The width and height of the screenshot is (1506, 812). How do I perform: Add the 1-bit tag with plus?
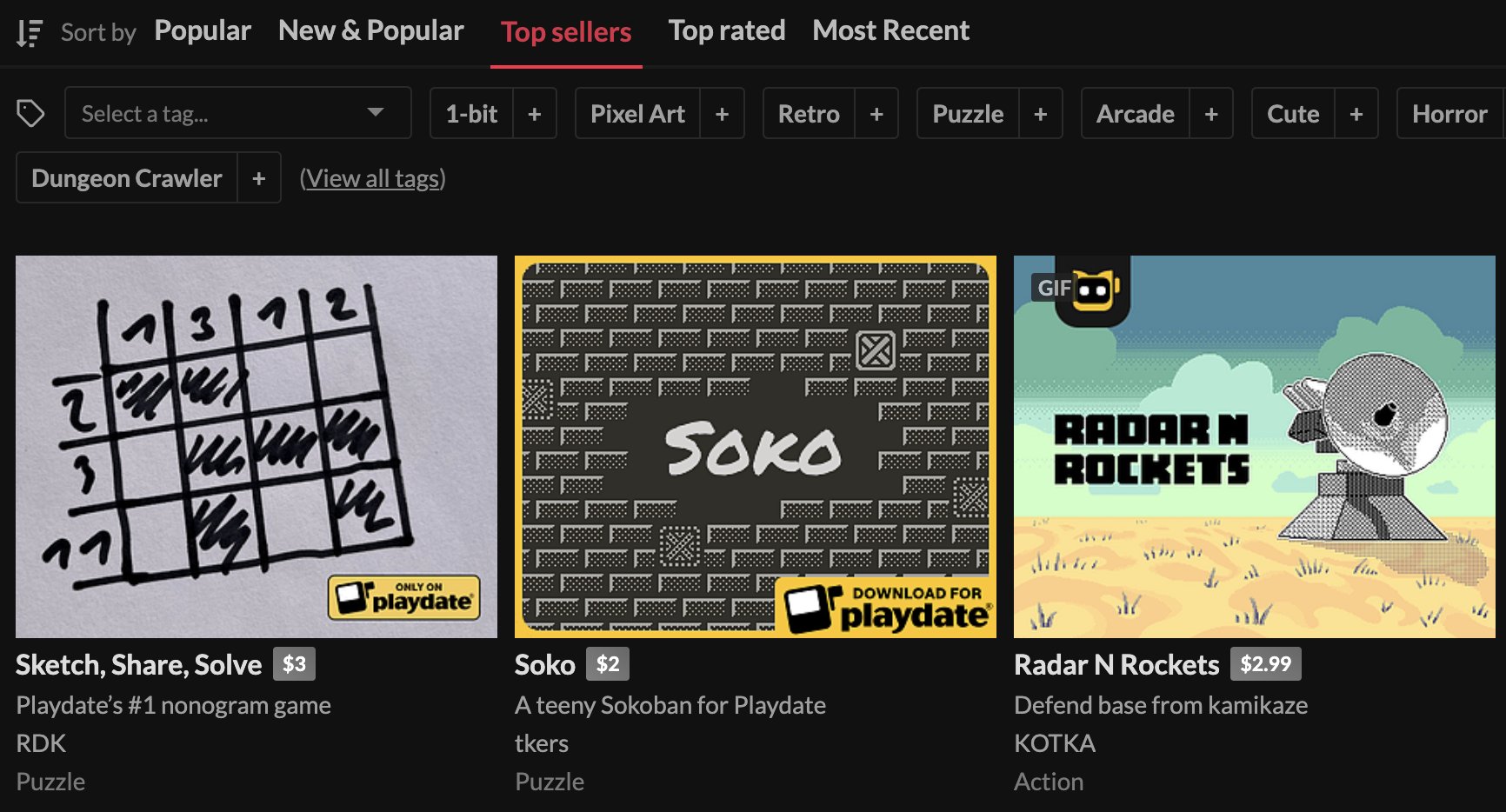[535, 113]
